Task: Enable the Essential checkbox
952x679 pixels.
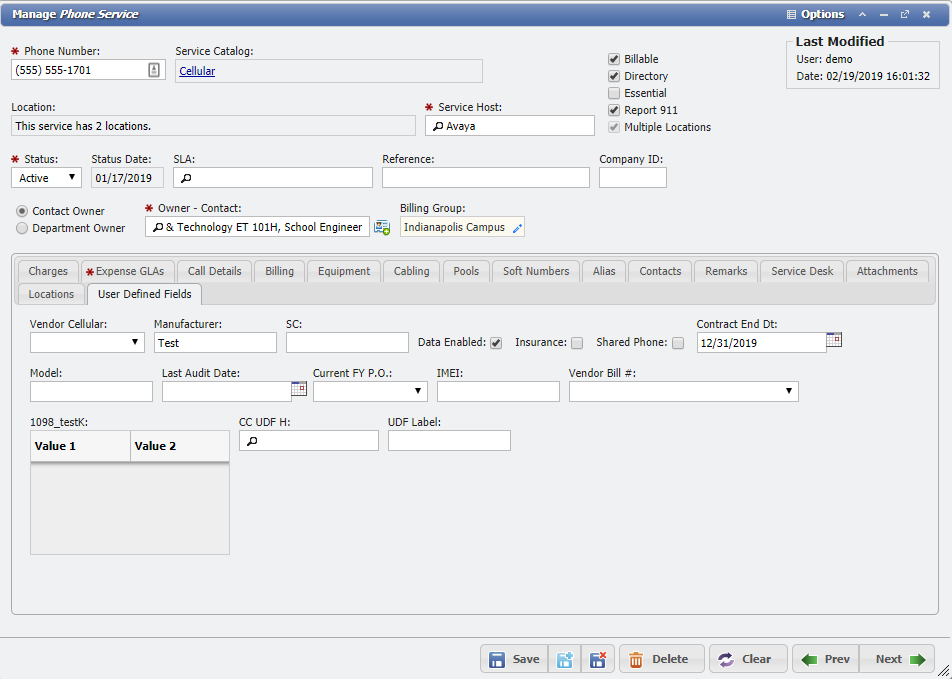Action: [613, 93]
